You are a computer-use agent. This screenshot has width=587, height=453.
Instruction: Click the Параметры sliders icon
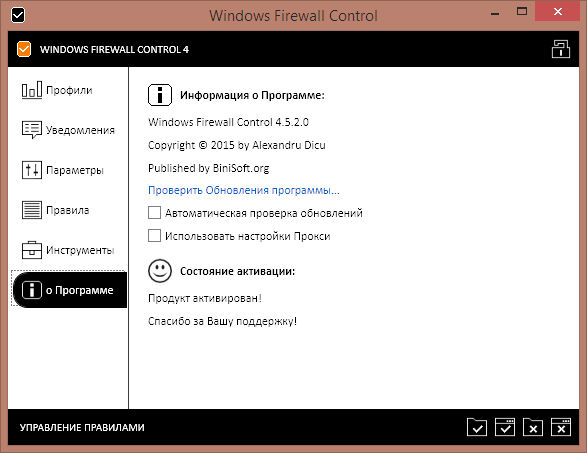(x=32, y=170)
